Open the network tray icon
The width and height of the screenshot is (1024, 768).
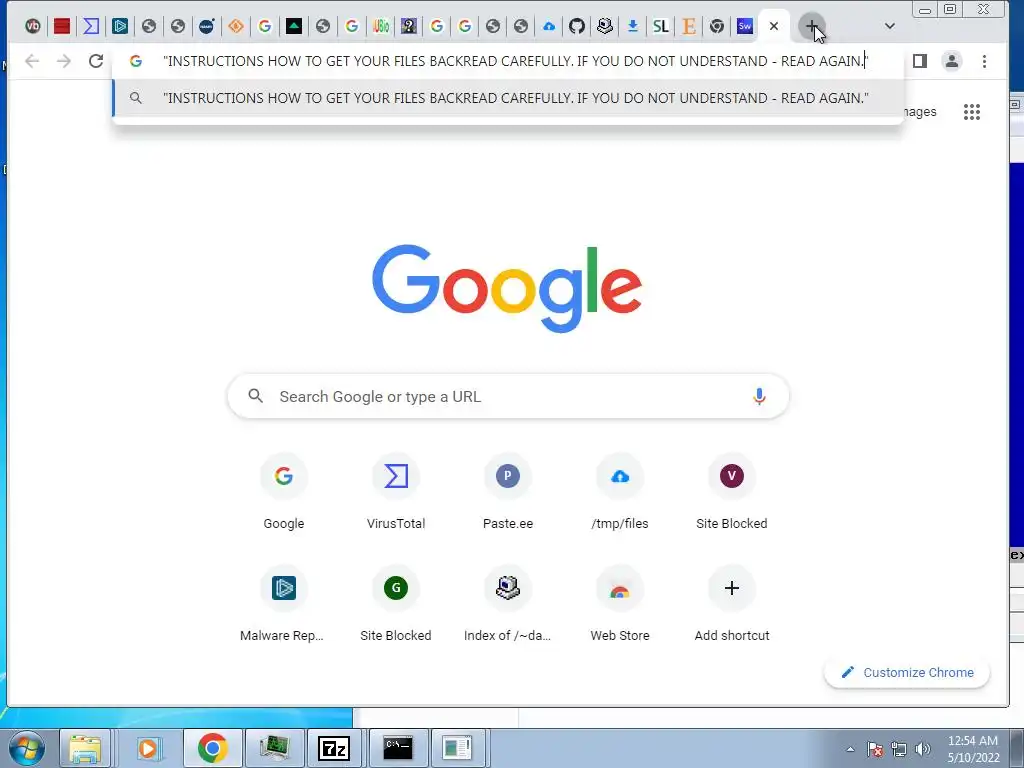pyautogui.click(x=899, y=749)
